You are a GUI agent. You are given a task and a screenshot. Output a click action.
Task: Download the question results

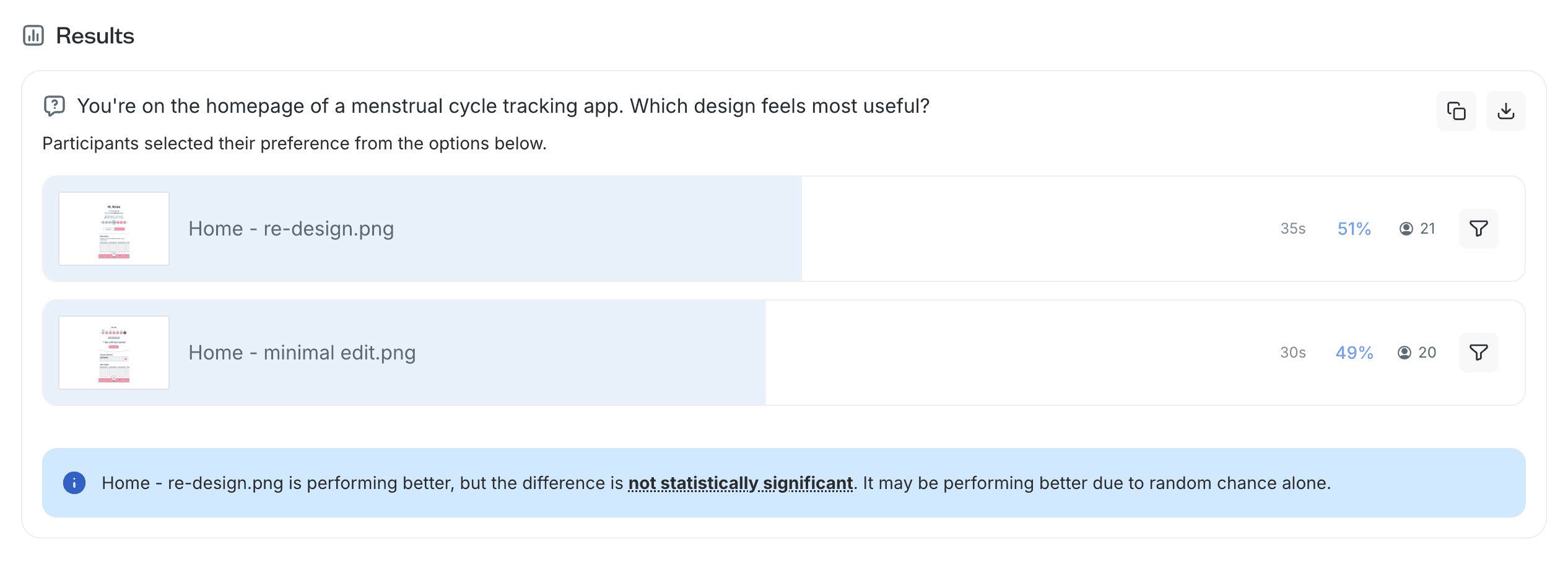(1505, 112)
